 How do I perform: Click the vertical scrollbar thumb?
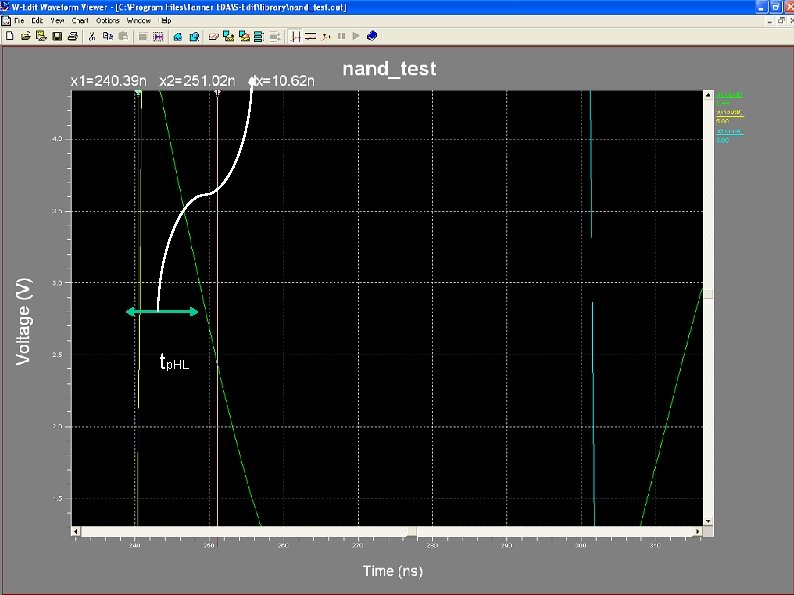coord(708,294)
